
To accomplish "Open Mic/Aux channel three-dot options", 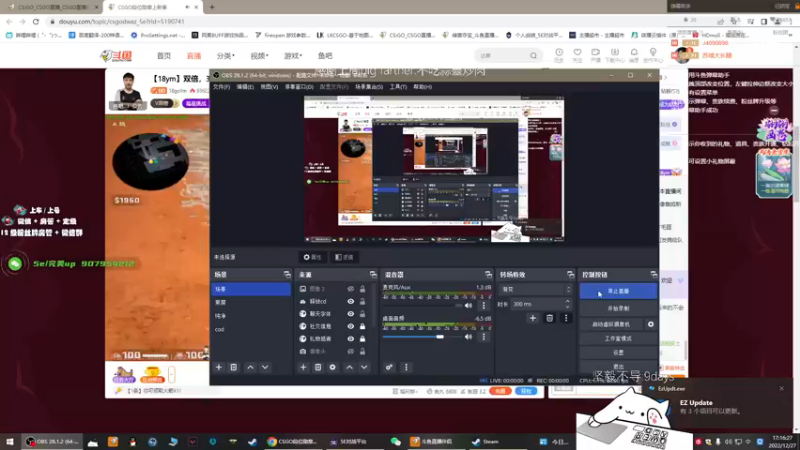I will 484,306.
